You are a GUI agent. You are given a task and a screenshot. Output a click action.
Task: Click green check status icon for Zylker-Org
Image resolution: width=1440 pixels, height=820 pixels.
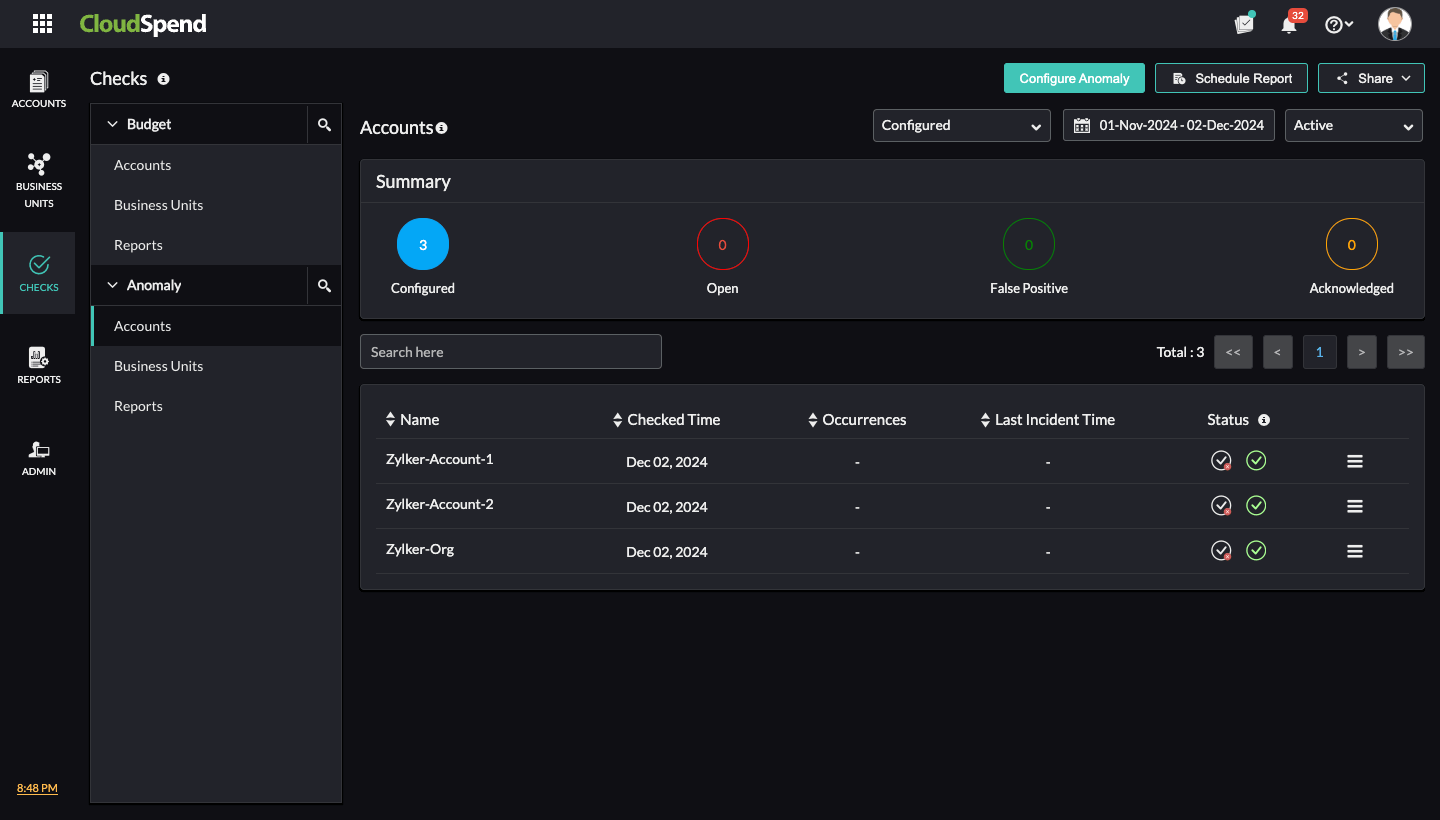coord(1256,551)
